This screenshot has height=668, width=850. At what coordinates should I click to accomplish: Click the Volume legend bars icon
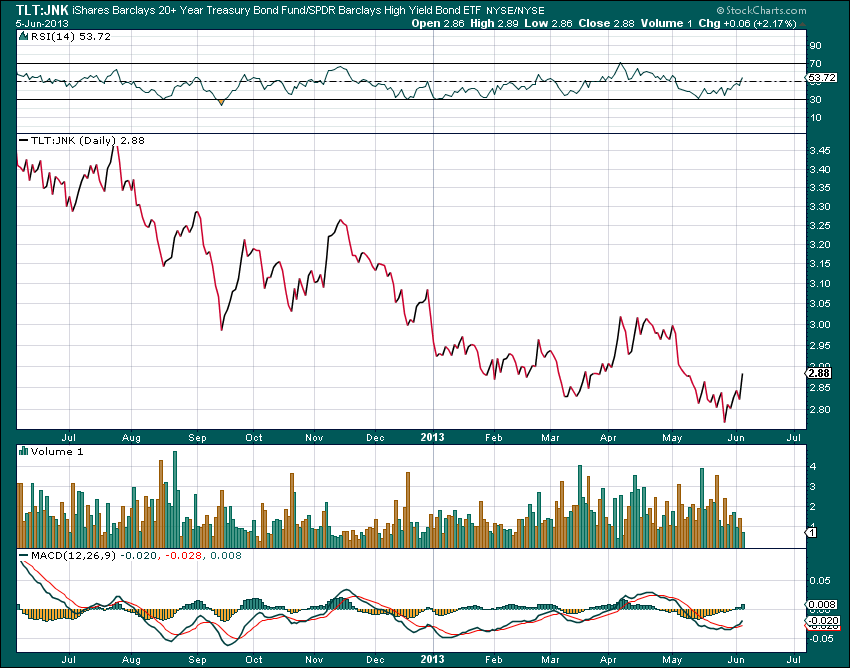(x=23, y=451)
